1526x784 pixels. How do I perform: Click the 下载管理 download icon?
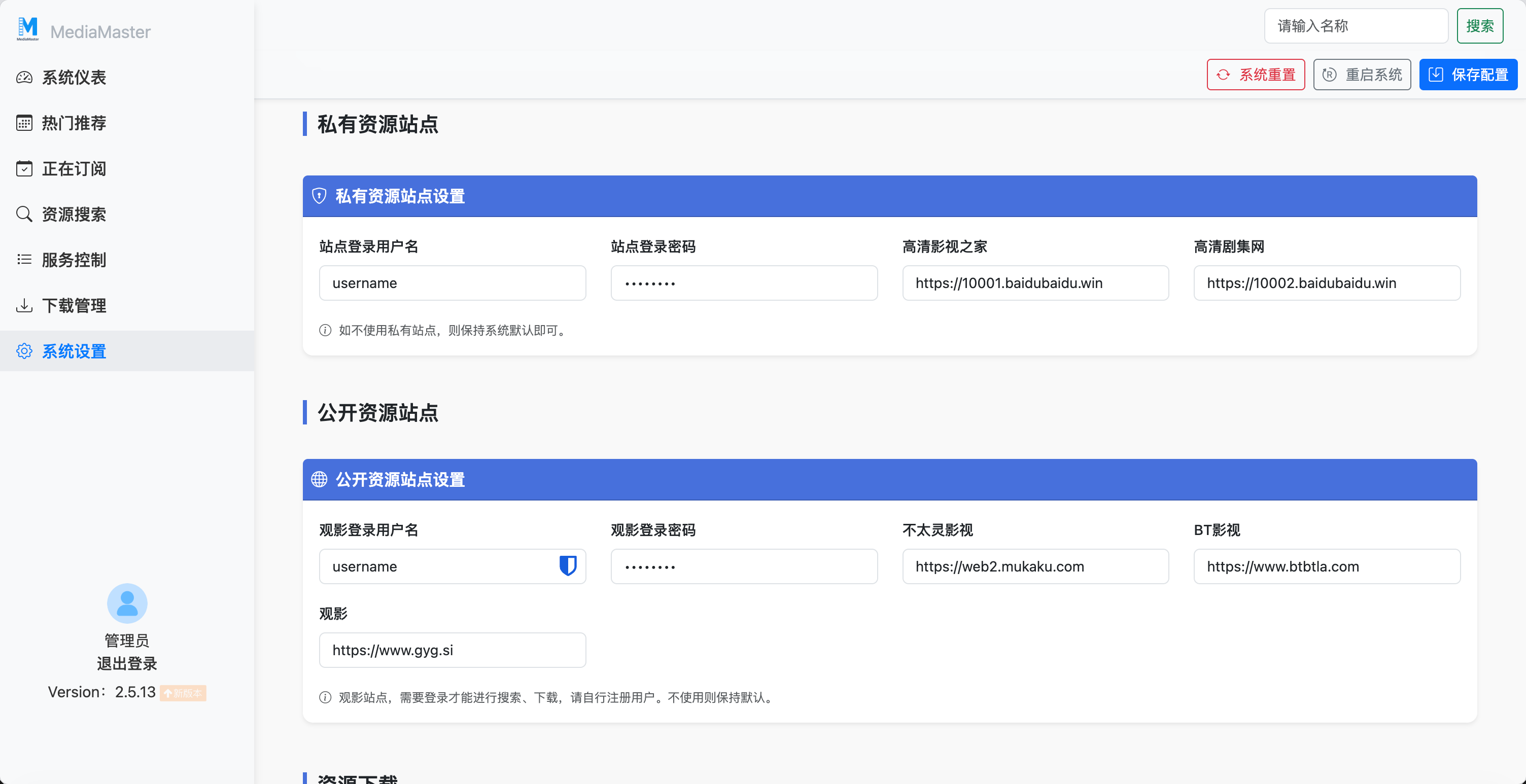point(24,306)
